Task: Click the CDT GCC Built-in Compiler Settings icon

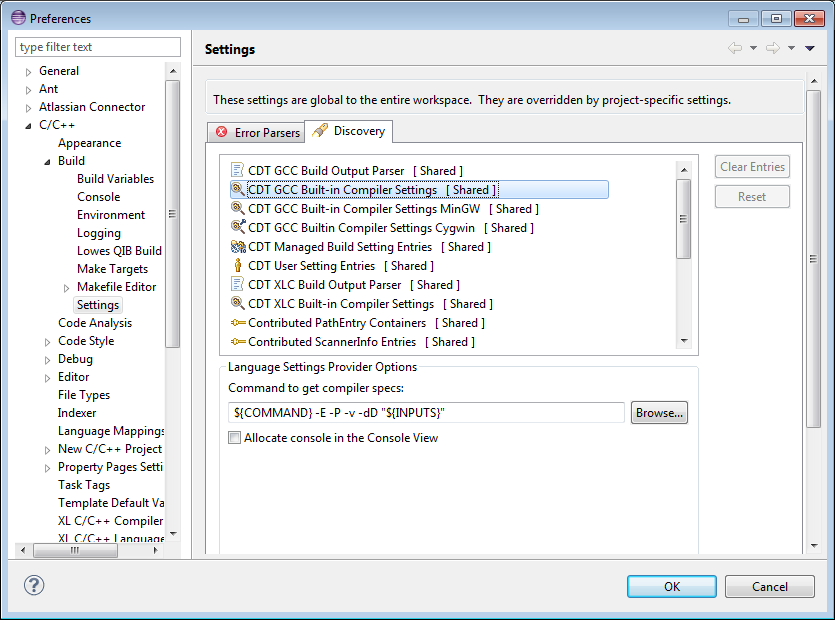Action: (x=238, y=190)
